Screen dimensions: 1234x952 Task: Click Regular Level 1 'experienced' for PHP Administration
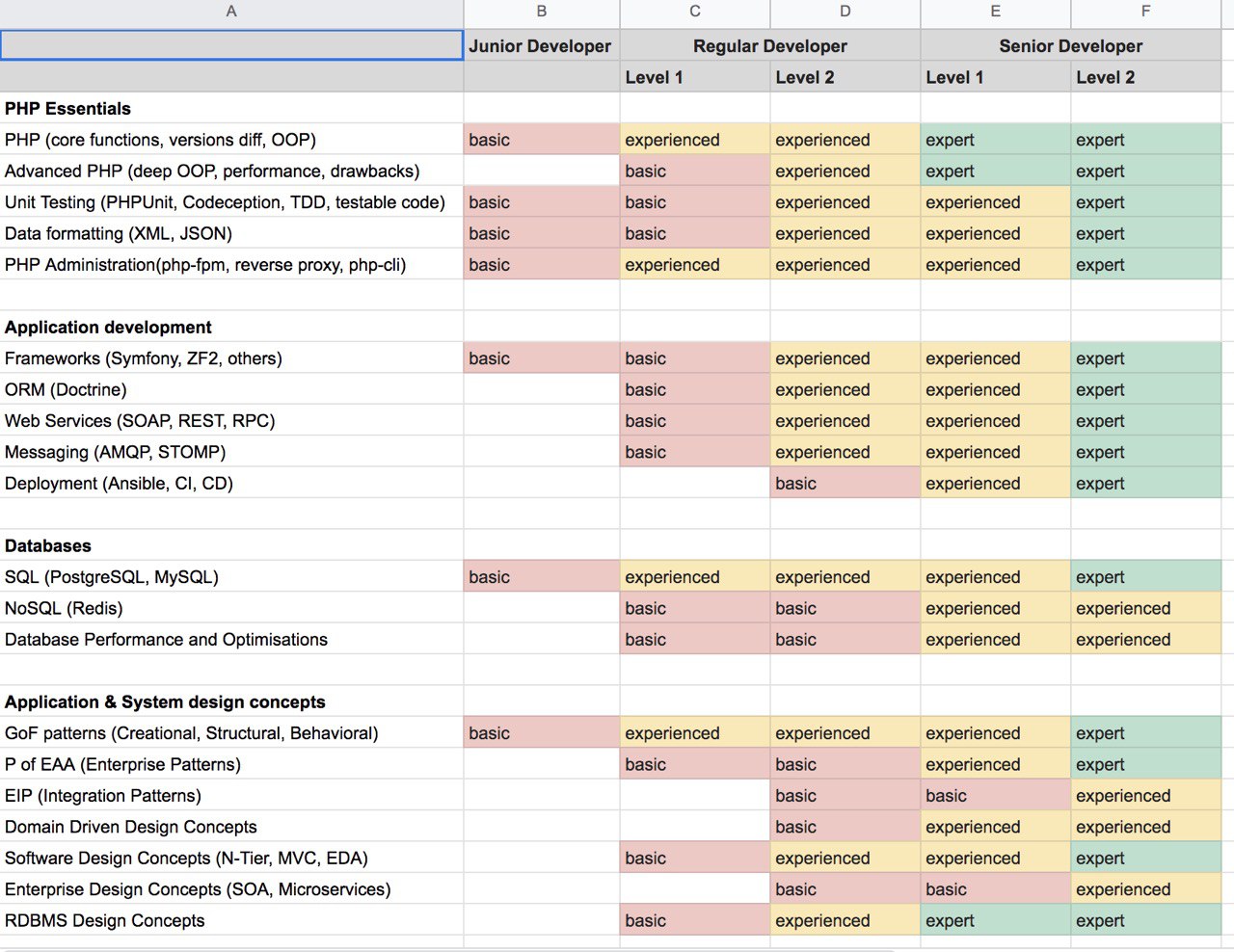[x=695, y=264]
